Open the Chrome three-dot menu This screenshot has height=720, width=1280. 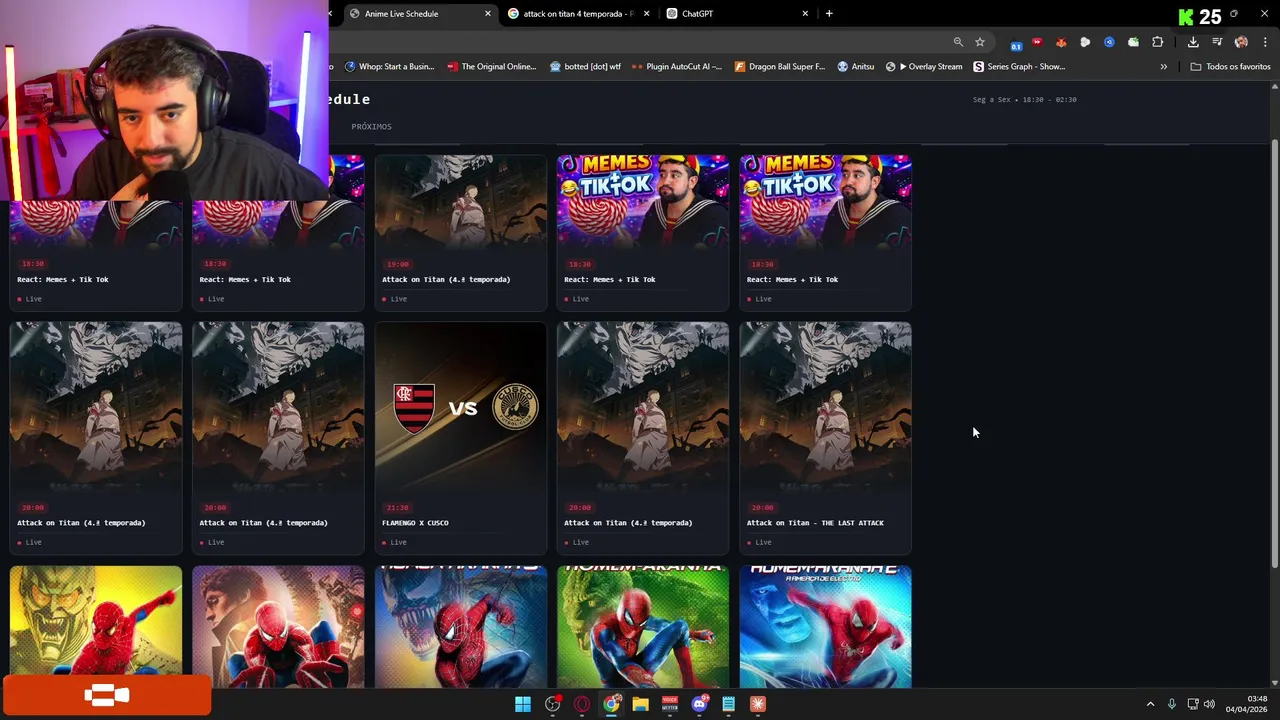(x=1265, y=42)
